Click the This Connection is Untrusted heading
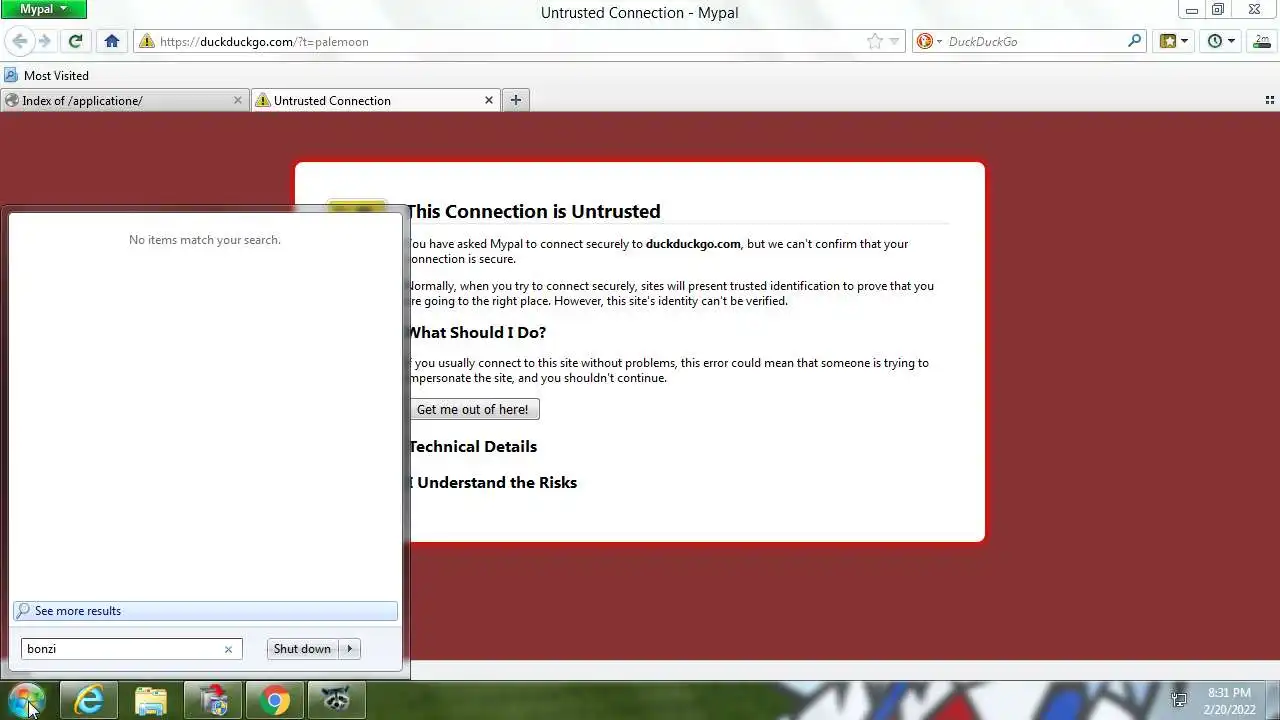This screenshot has width=1280, height=720. 534,211
